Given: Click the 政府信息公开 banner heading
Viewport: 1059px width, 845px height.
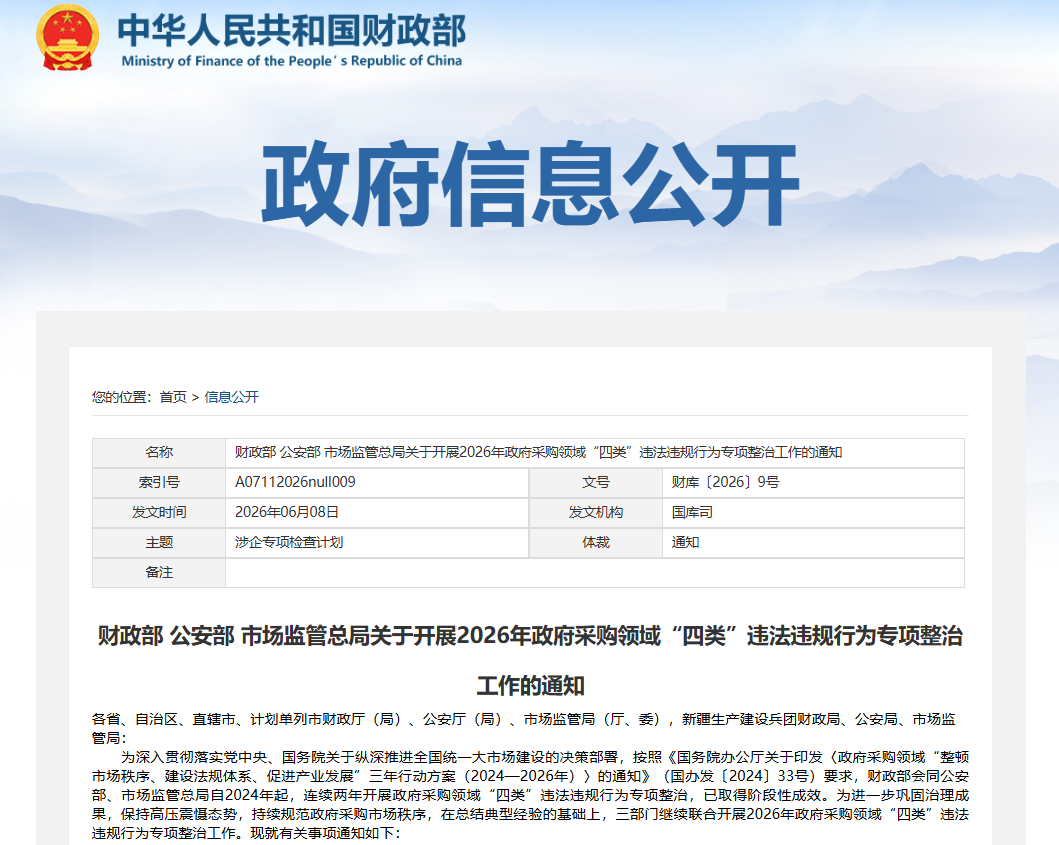Looking at the screenshot, I should pyautogui.click(x=530, y=184).
